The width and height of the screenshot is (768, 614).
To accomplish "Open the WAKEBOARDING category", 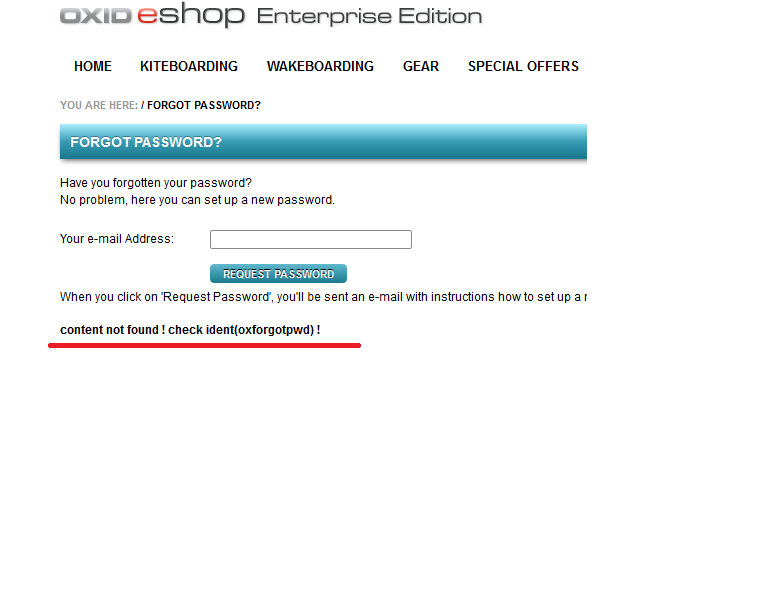I will pyautogui.click(x=320, y=66).
